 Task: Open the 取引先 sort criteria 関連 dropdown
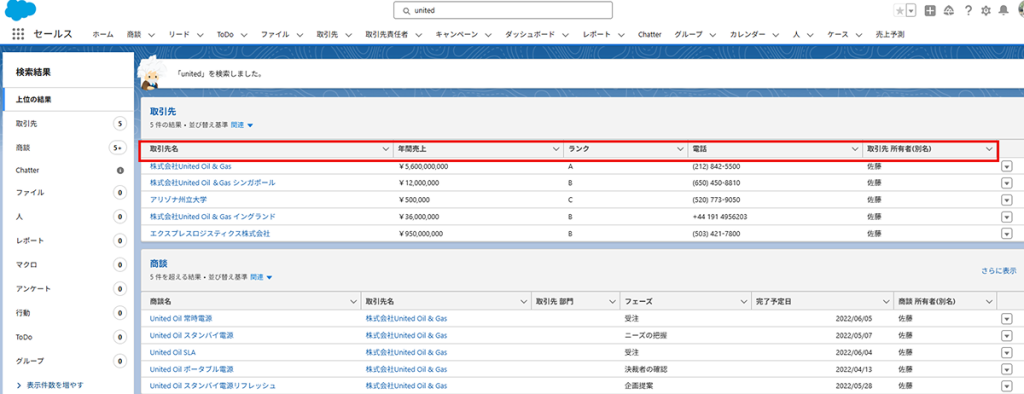[242, 124]
